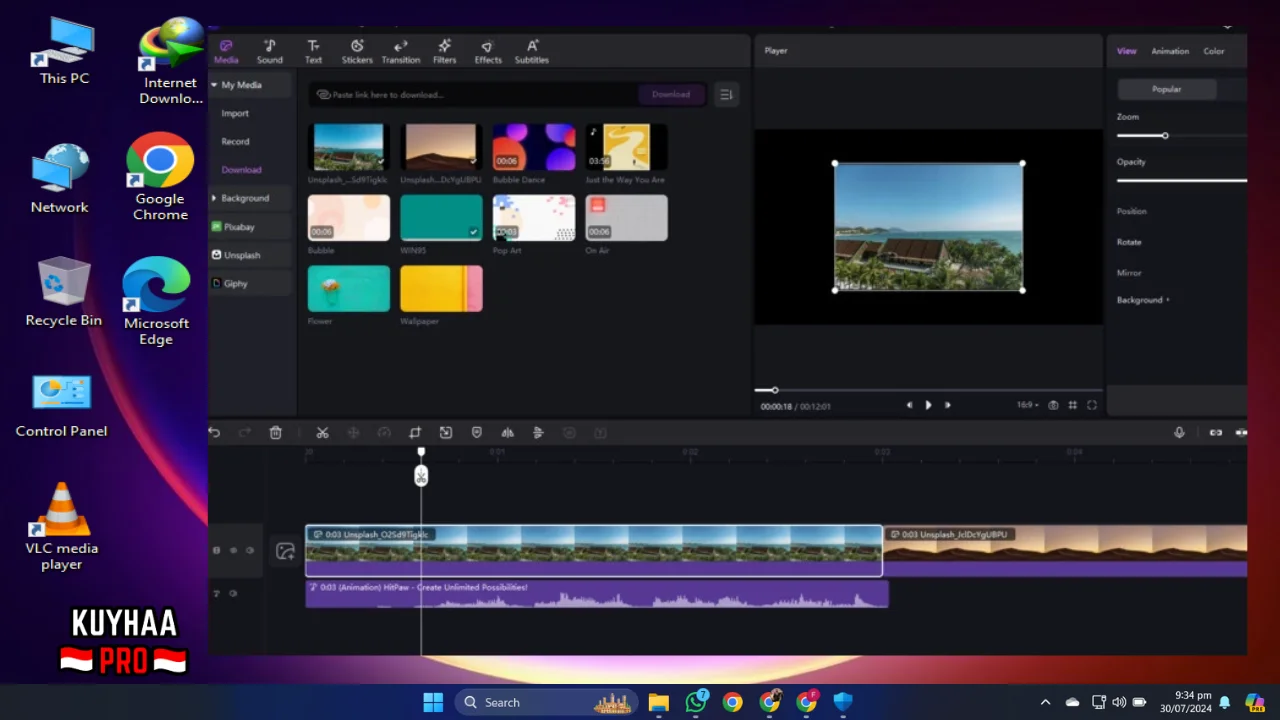Image resolution: width=1280 pixels, height=720 pixels.
Task: Select the Crop tool in timeline toolbar
Action: pyautogui.click(x=415, y=432)
